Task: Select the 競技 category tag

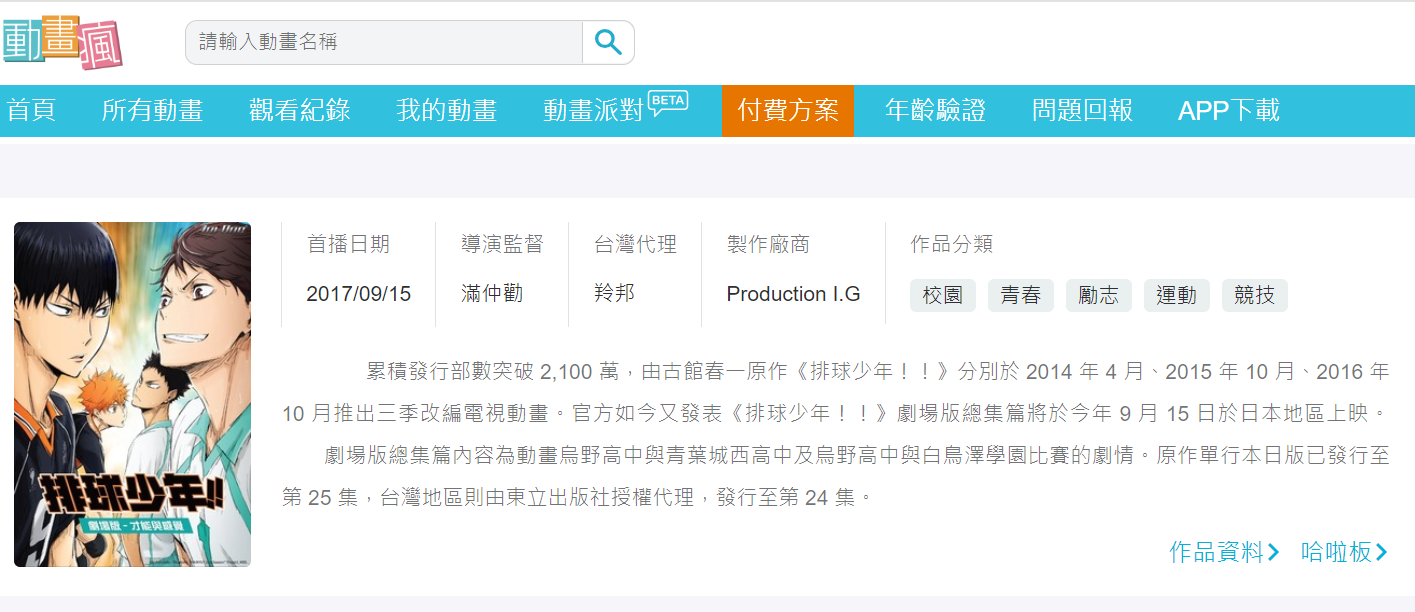Action: pos(1255,296)
